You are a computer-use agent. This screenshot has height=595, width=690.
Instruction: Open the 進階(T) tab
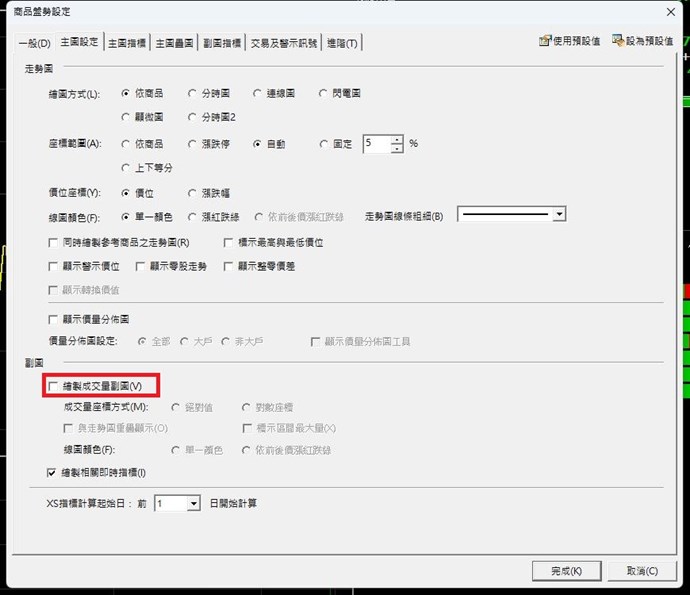pyautogui.click(x=342, y=43)
